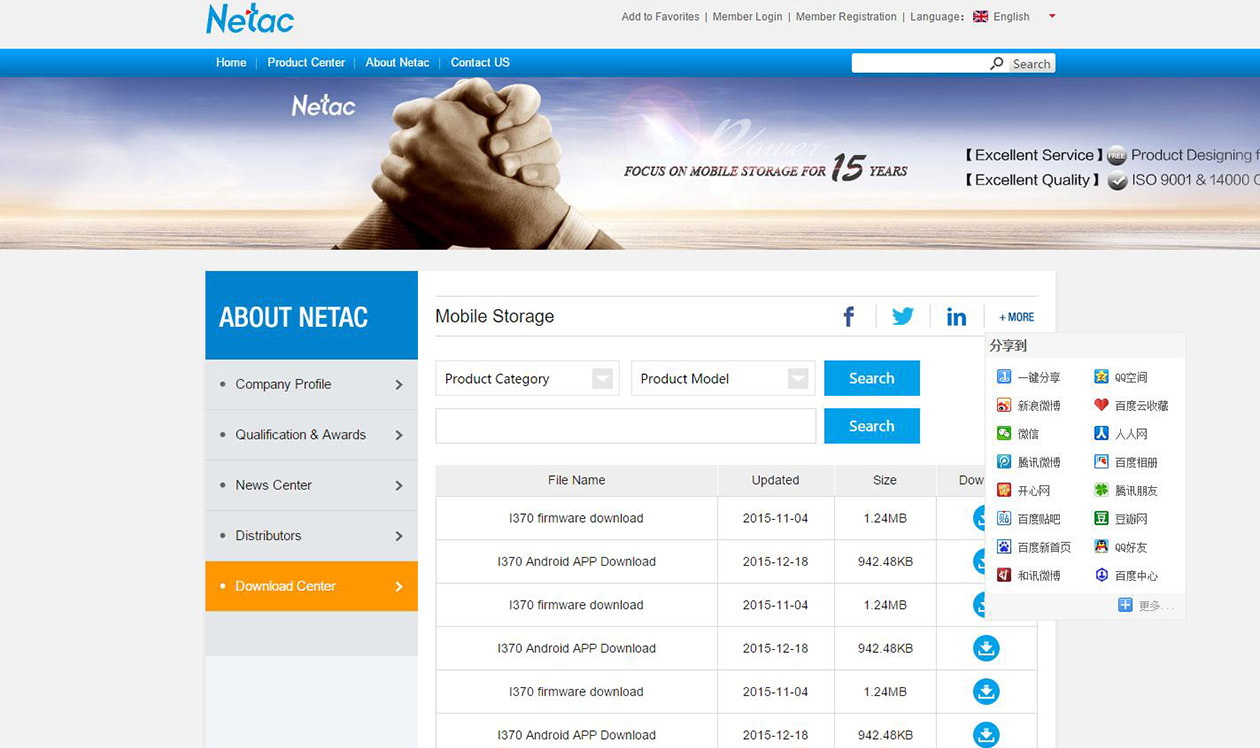Share to 百度贴吧 from the popup
Screen dimensions: 1260x748
[1029, 519]
